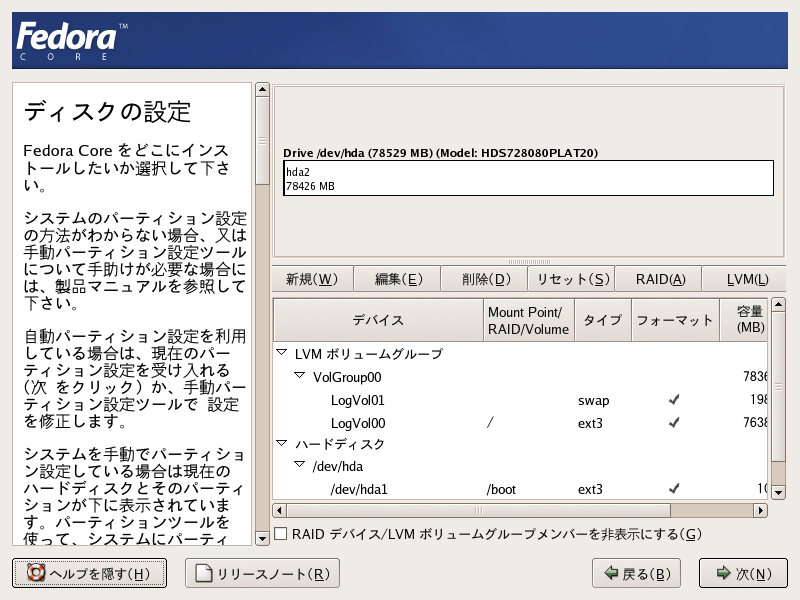This screenshot has width=800, height=600.
Task: Click the lifebuoy icon on the help button
Action: [x=36, y=573]
